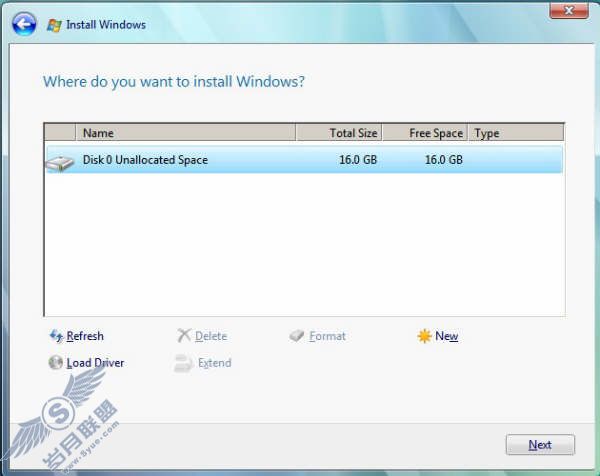Click the Extend drive icon
This screenshot has height=476, width=600.
click(x=183, y=363)
